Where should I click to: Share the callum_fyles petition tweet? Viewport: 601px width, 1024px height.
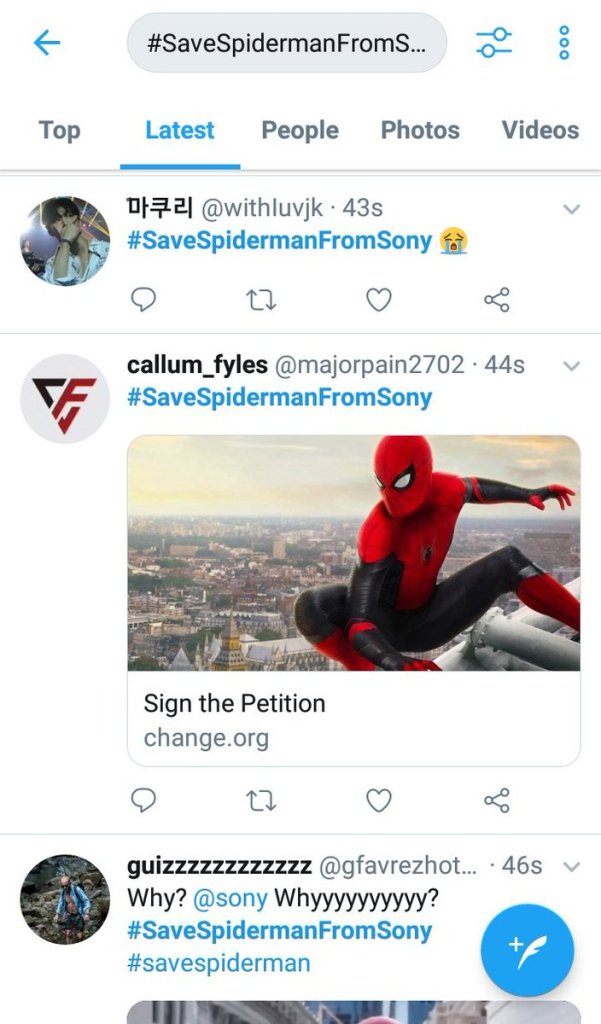[x=496, y=799]
